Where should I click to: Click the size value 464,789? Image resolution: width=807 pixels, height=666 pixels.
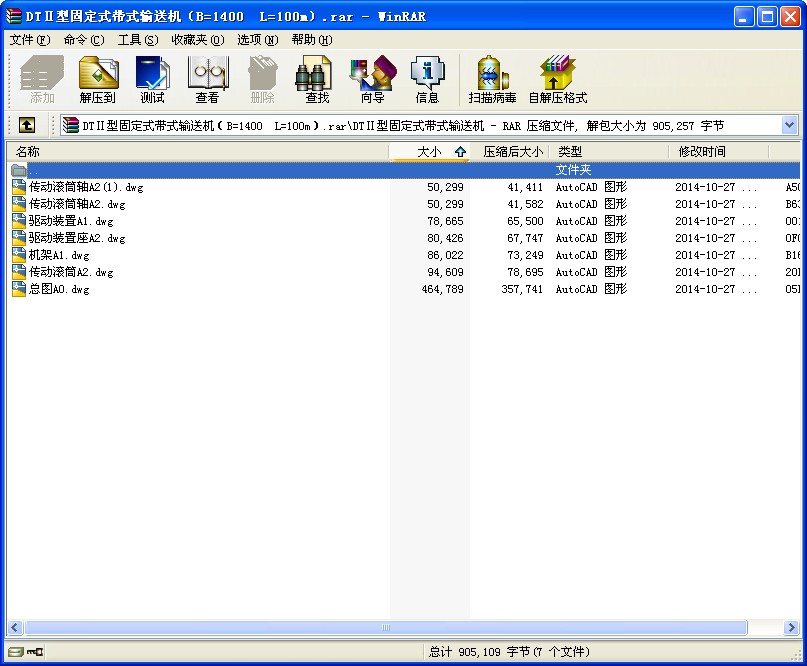[x=443, y=289]
